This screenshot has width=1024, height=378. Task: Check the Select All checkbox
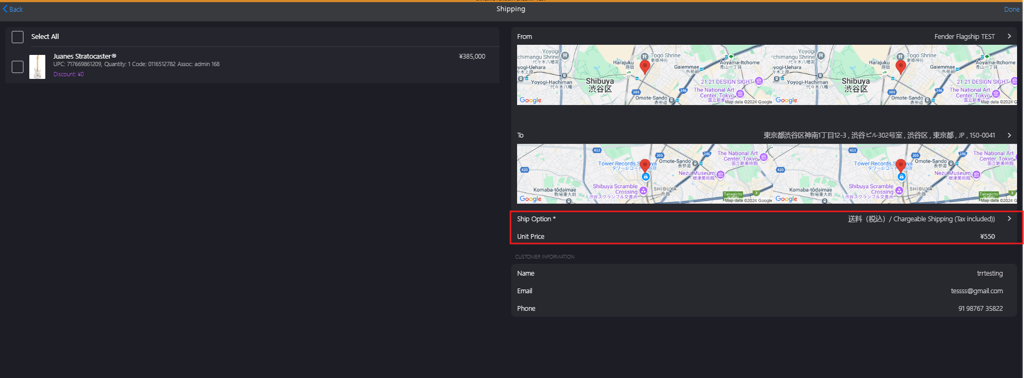click(18, 37)
